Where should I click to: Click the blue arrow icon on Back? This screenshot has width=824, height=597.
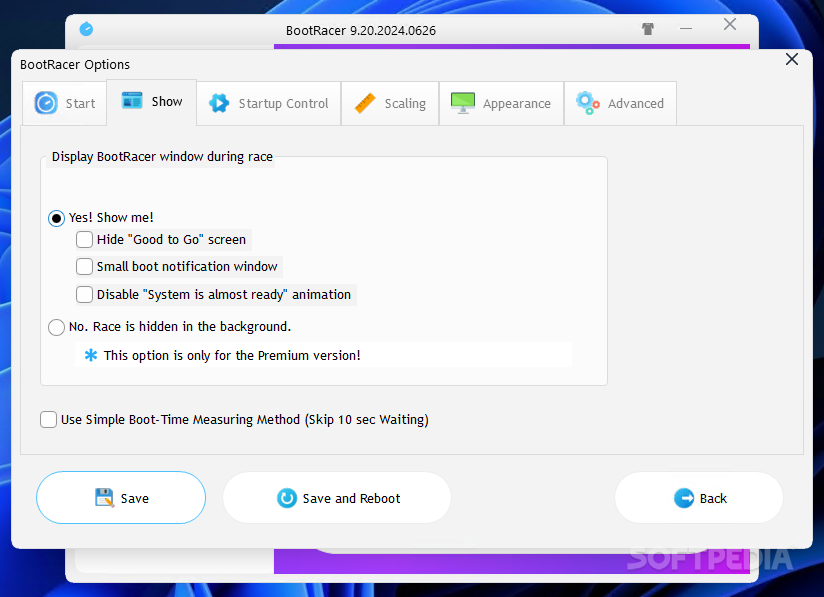point(684,498)
